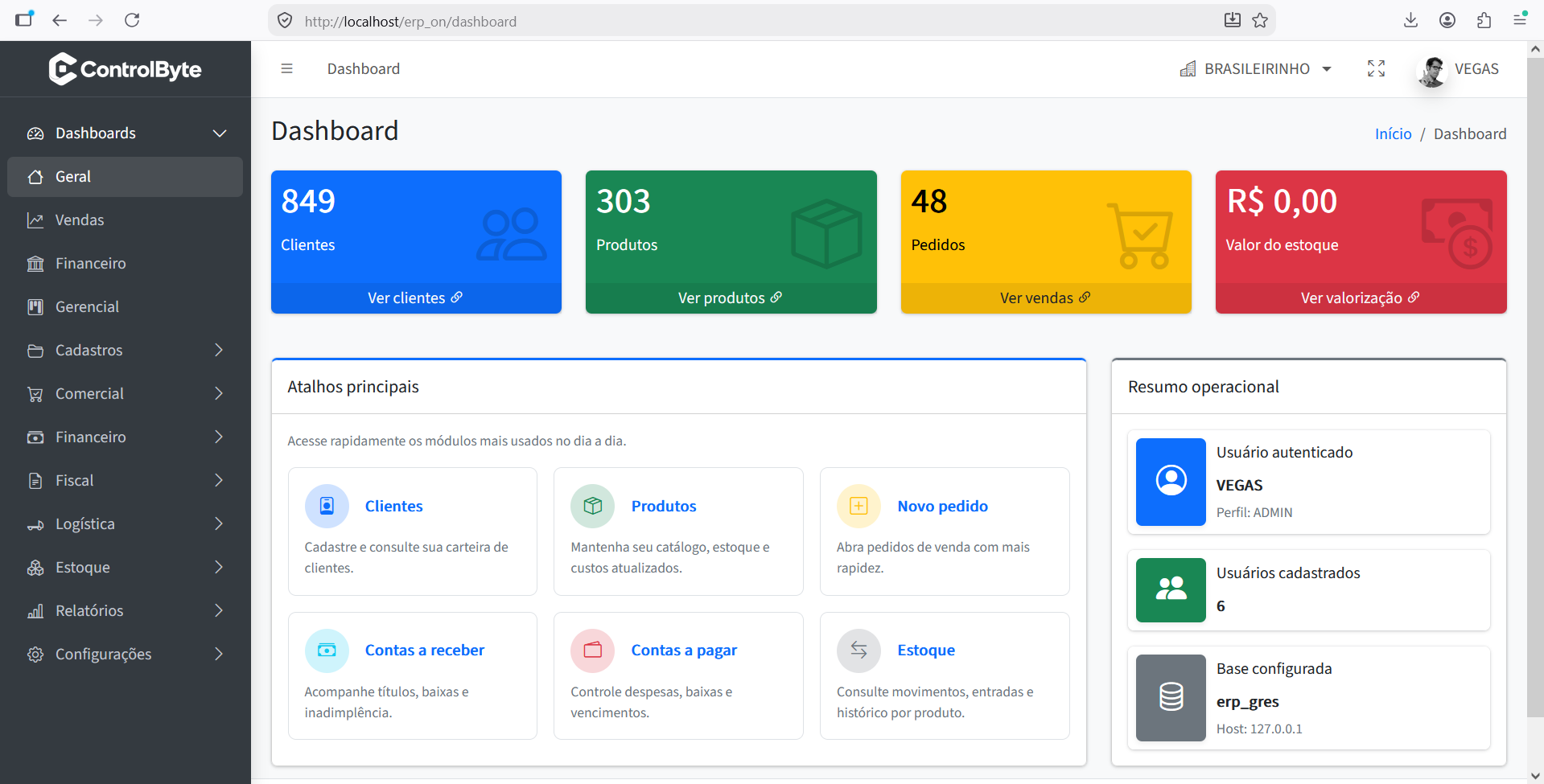The height and width of the screenshot is (784, 1544).
Task: Open the Vendas dashboard
Action: click(x=125, y=220)
